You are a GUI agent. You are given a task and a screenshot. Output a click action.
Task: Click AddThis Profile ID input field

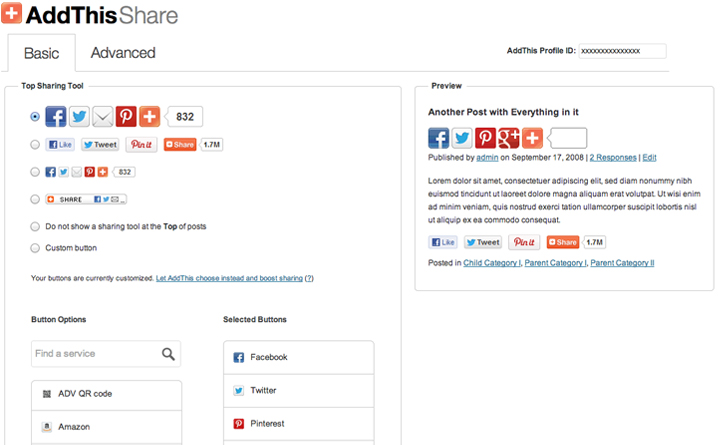tap(622, 51)
